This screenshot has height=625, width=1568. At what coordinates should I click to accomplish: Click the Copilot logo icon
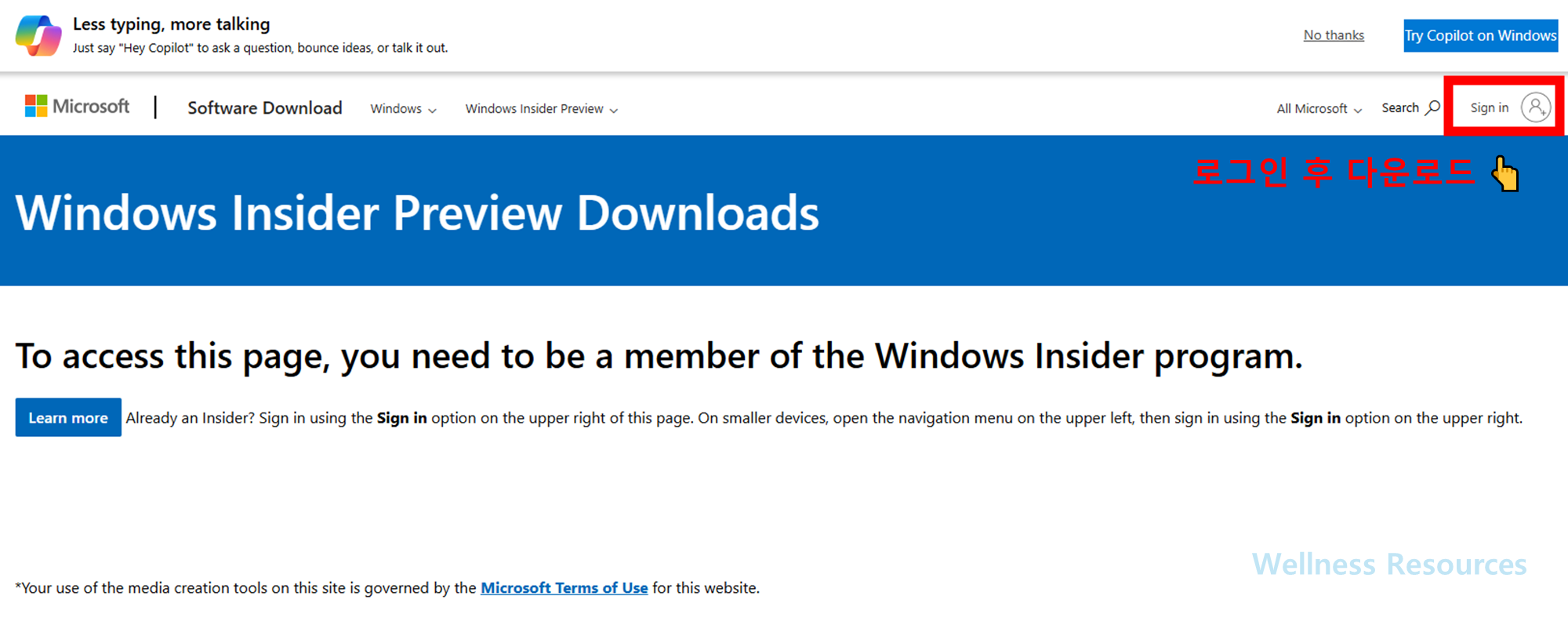click(x=38, y=35)
